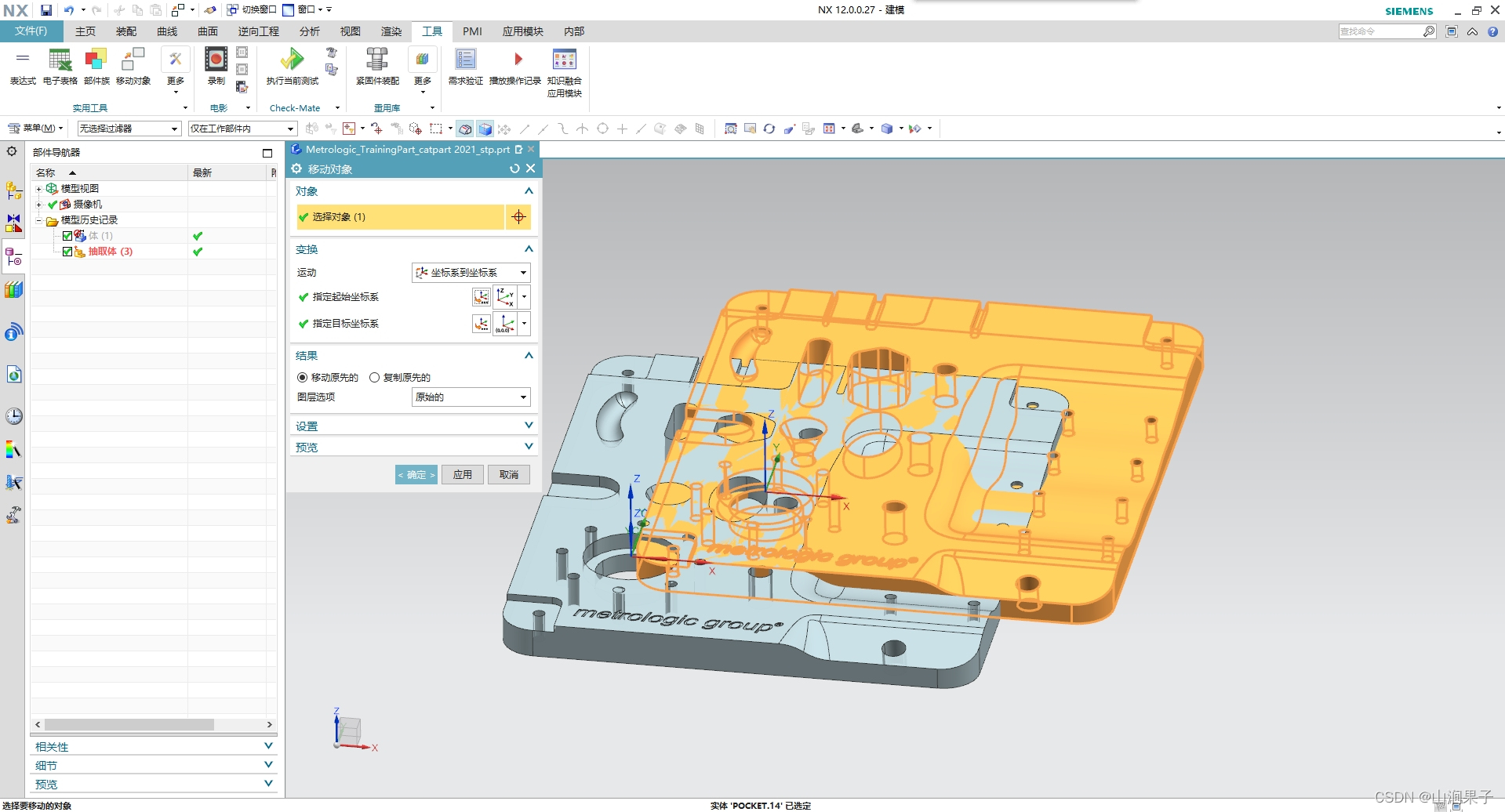Switch to the 逆向工程 ribbon tab

(x=259, y=31)
